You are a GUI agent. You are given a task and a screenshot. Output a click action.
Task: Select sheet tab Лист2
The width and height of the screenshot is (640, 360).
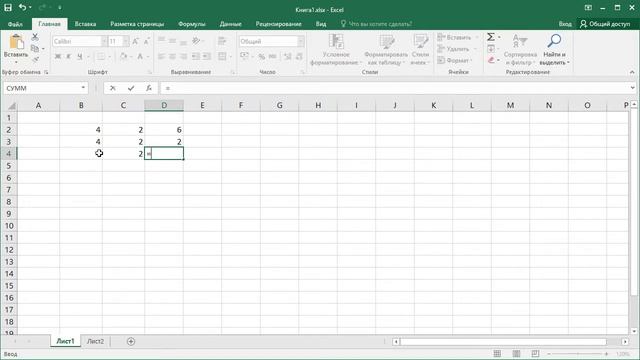96,341
